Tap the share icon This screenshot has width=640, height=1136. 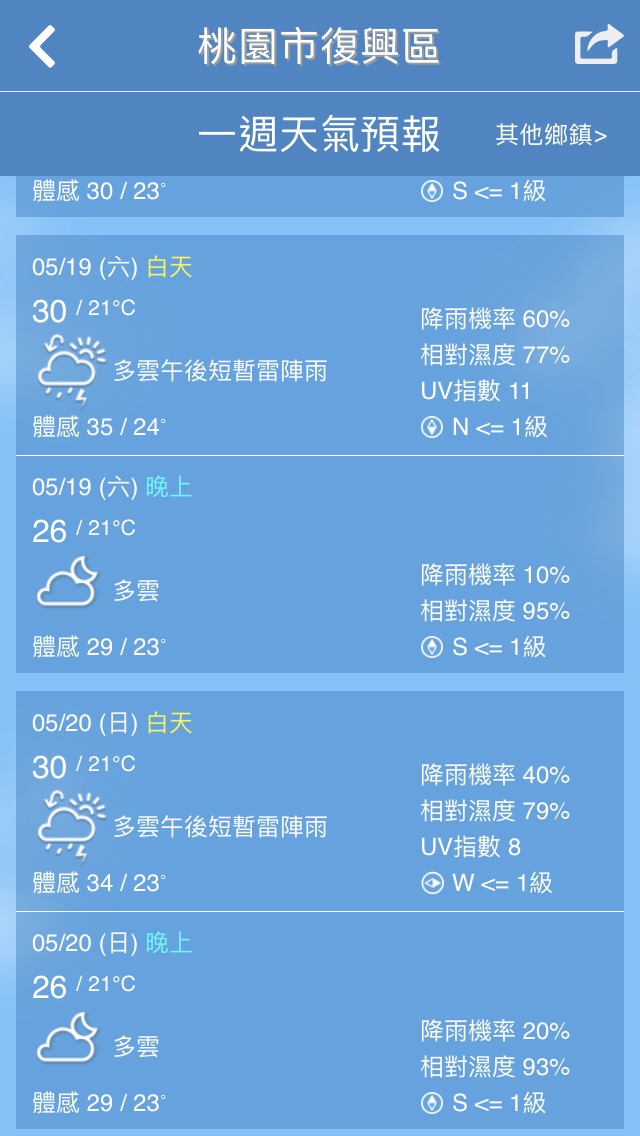598,46
